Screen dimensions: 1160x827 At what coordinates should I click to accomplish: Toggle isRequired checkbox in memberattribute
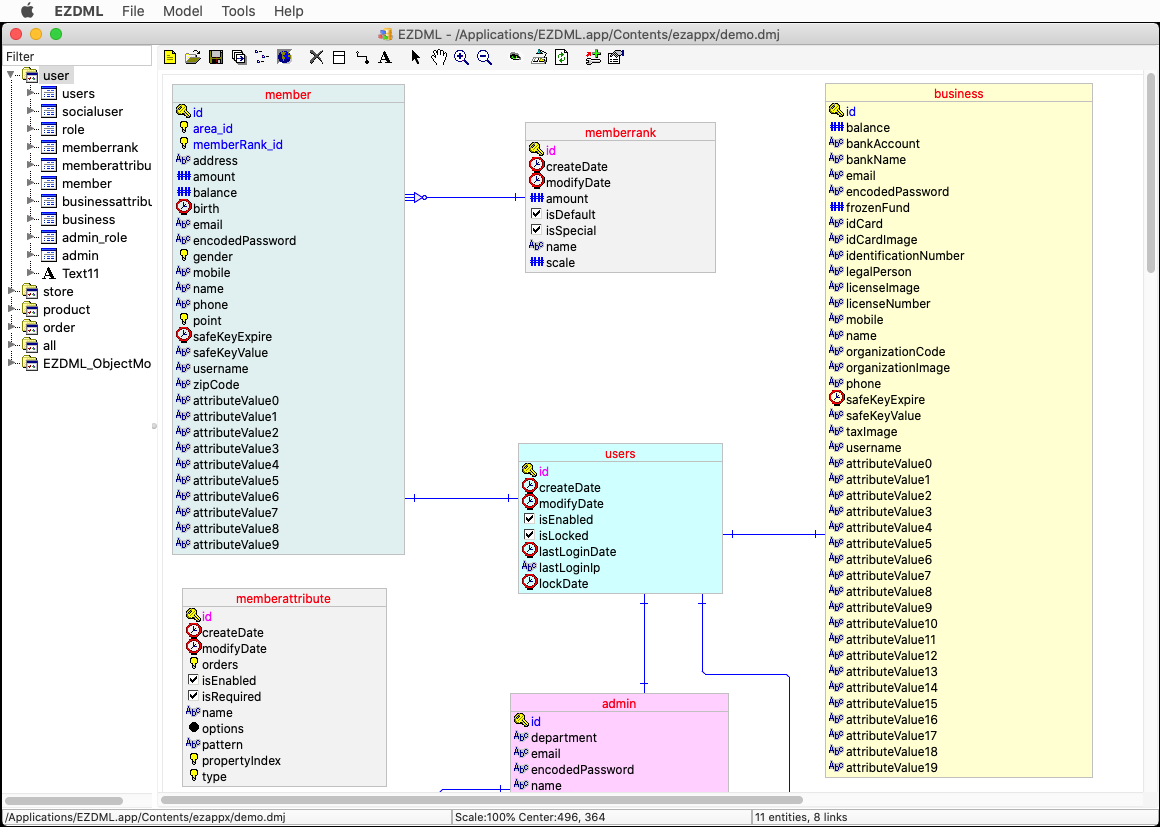point(193,696)
